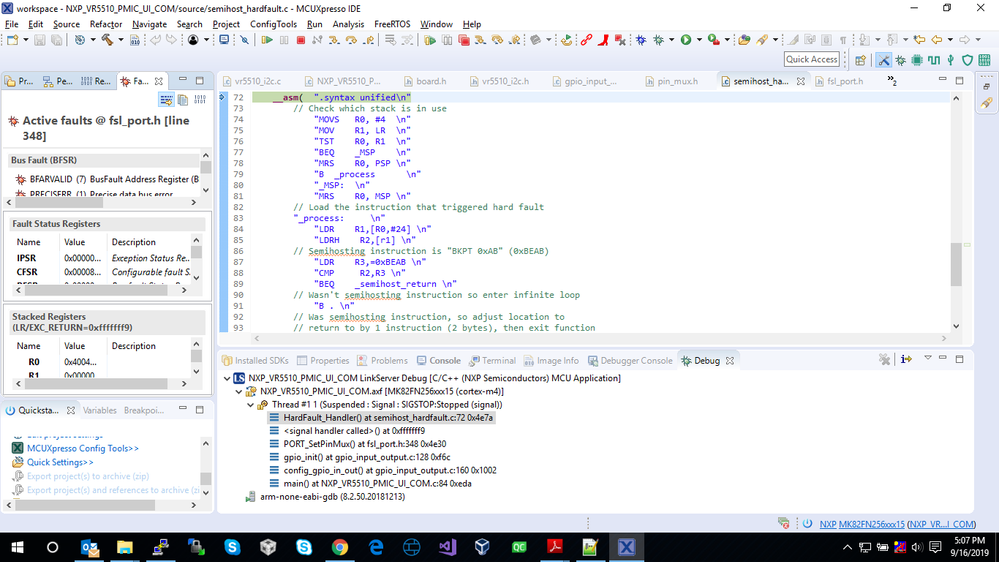Show hidden editor tabs chevron list
Viewport: 999px width, 562px height.
pos(892,81)
